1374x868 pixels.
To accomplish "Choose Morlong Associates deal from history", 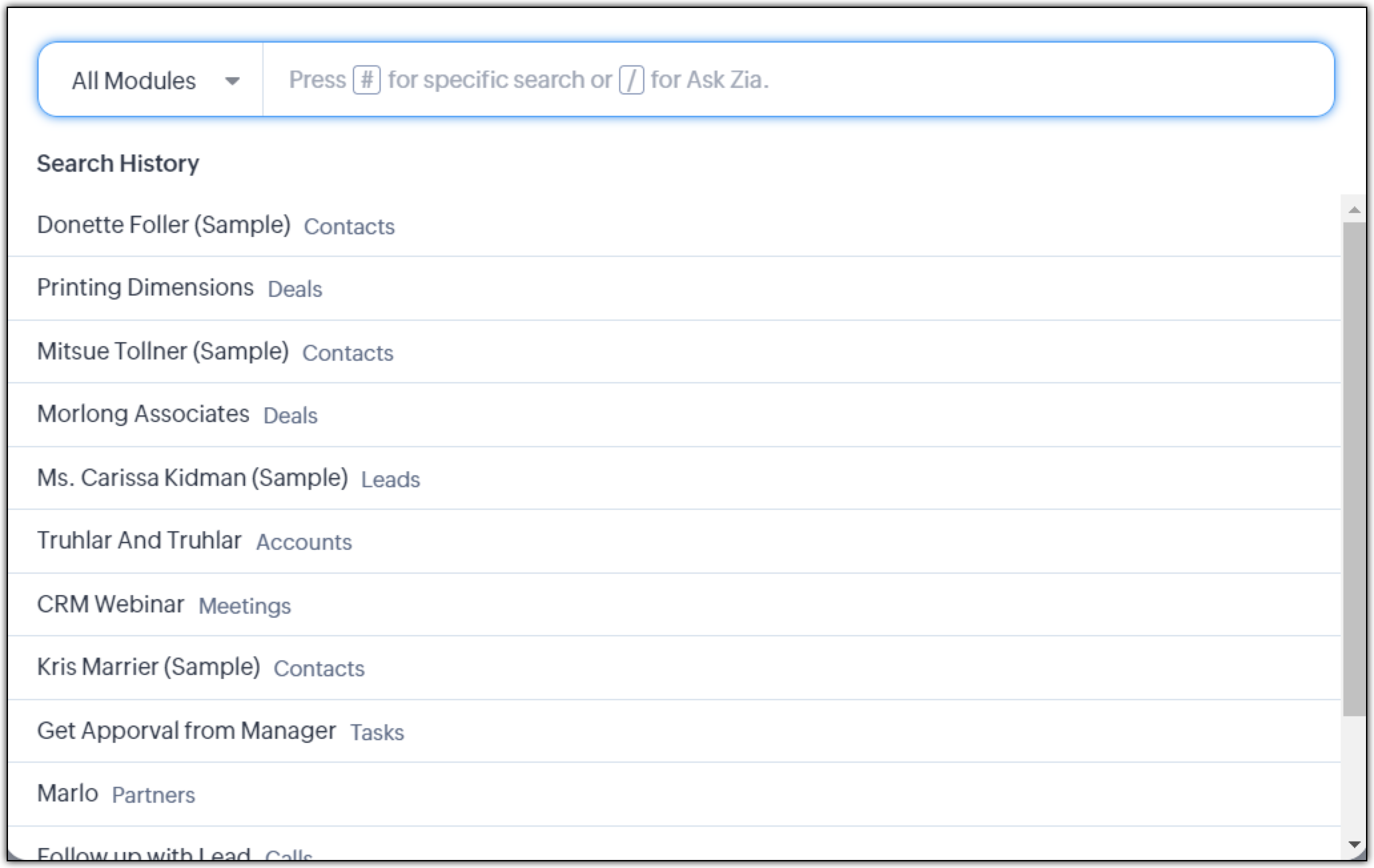I will (143, 414).
